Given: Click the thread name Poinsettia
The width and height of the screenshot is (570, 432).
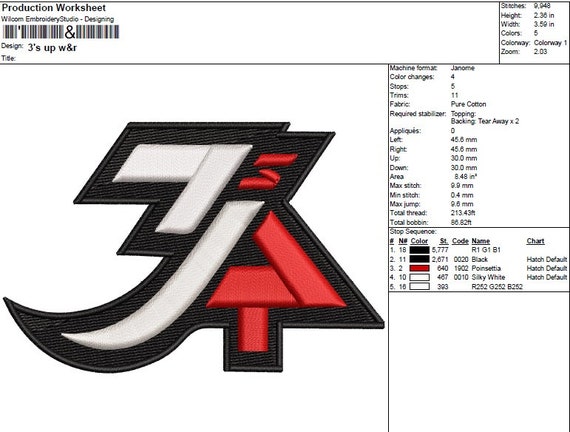Looking at the screenshot, I should point(486,268).
